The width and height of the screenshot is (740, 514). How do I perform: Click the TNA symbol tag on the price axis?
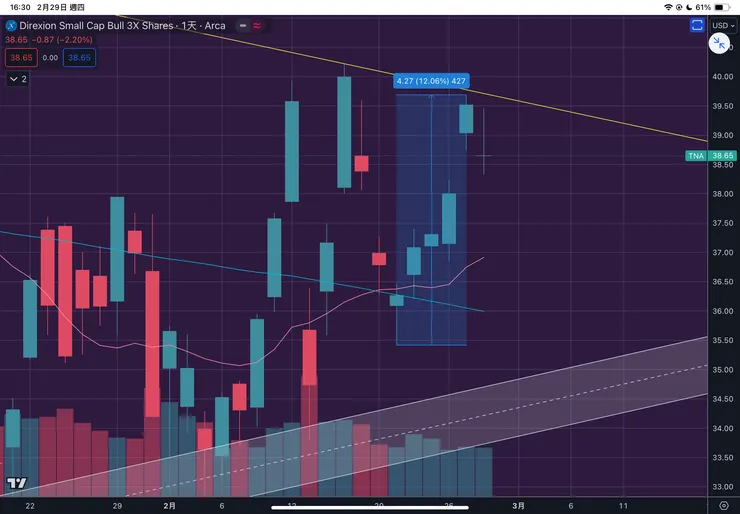coord(696,156)
